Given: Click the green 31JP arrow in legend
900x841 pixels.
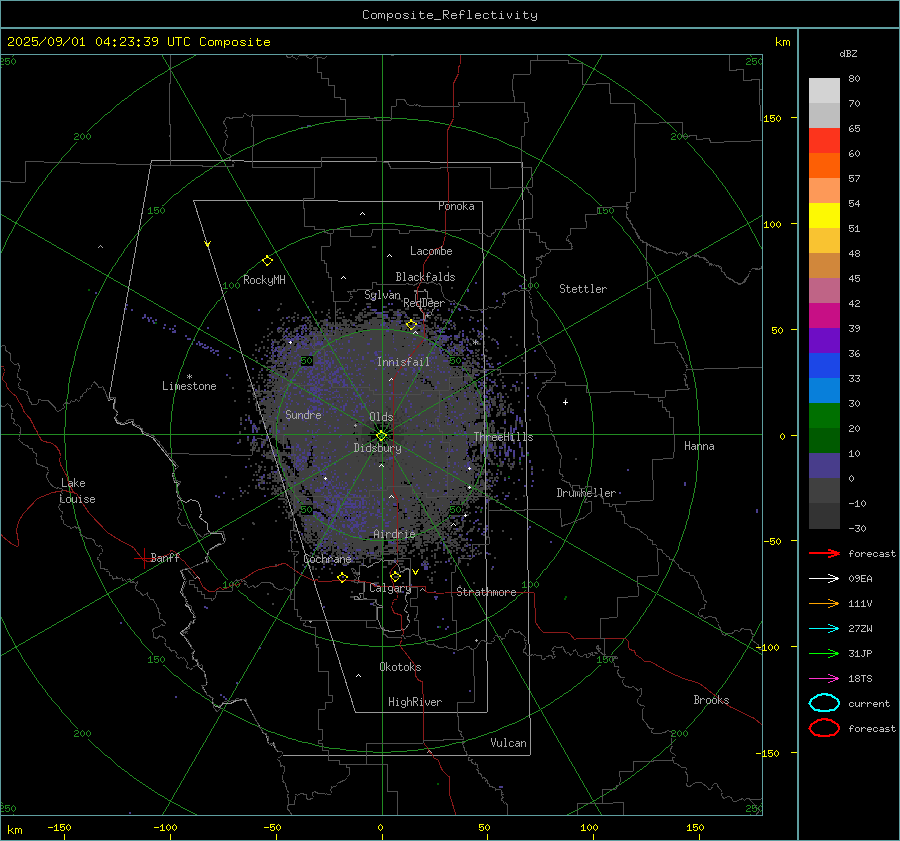Looking at the screenshot, I should tap(824, 653).
